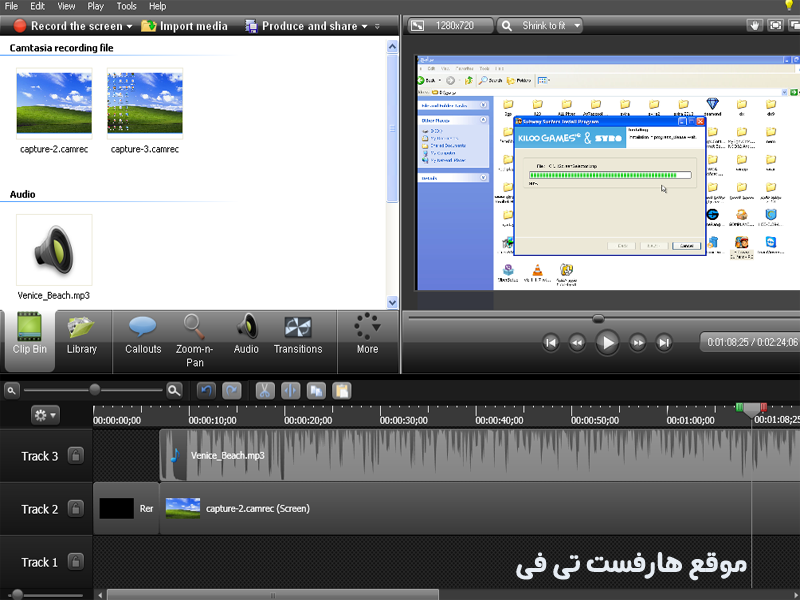The image size is (800, 600).
Task: Toggle the lock on Track 2
Action: [x=76, y=509]
